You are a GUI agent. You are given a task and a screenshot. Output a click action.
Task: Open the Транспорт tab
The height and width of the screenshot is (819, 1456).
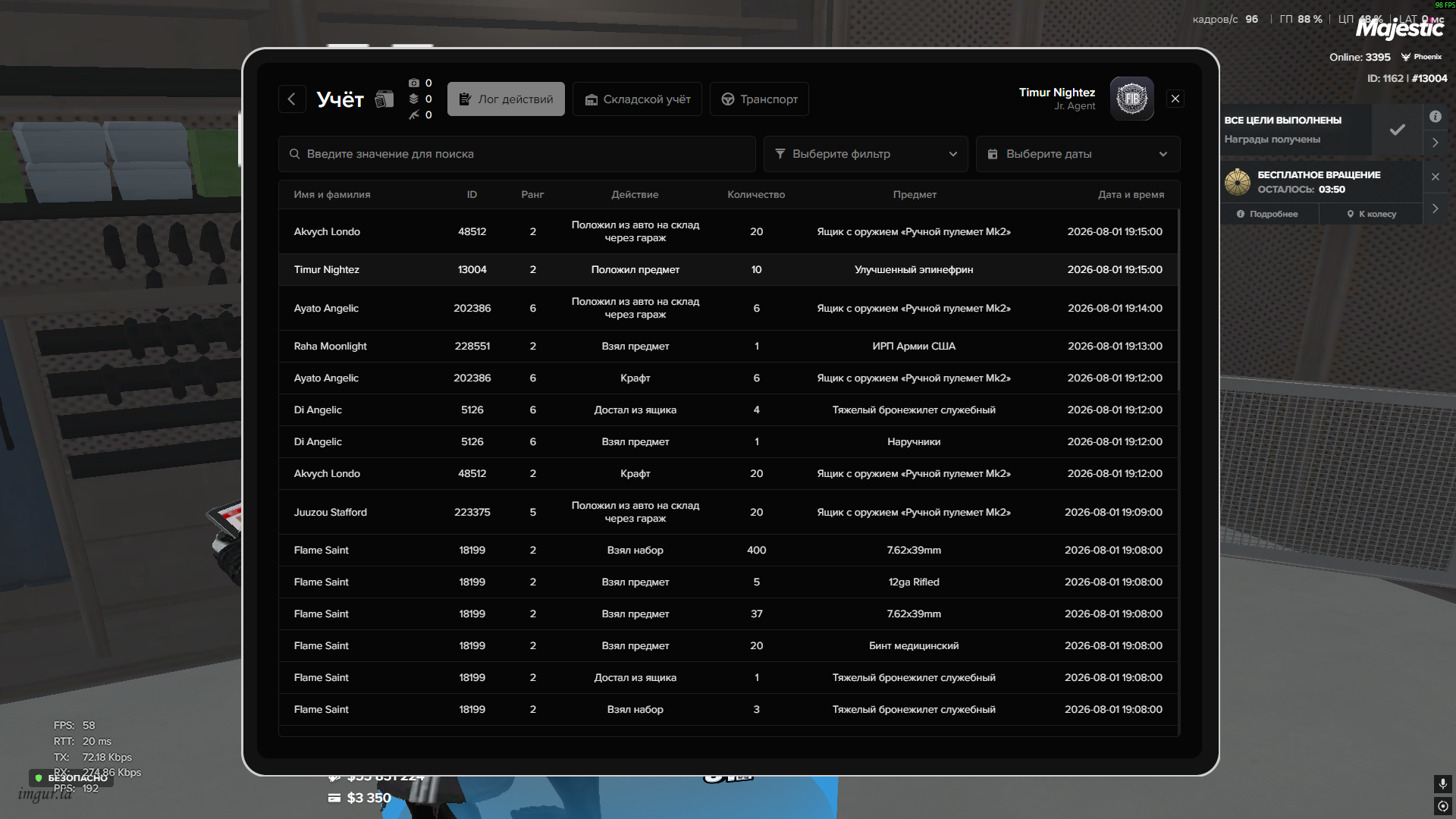pos(759,99)
